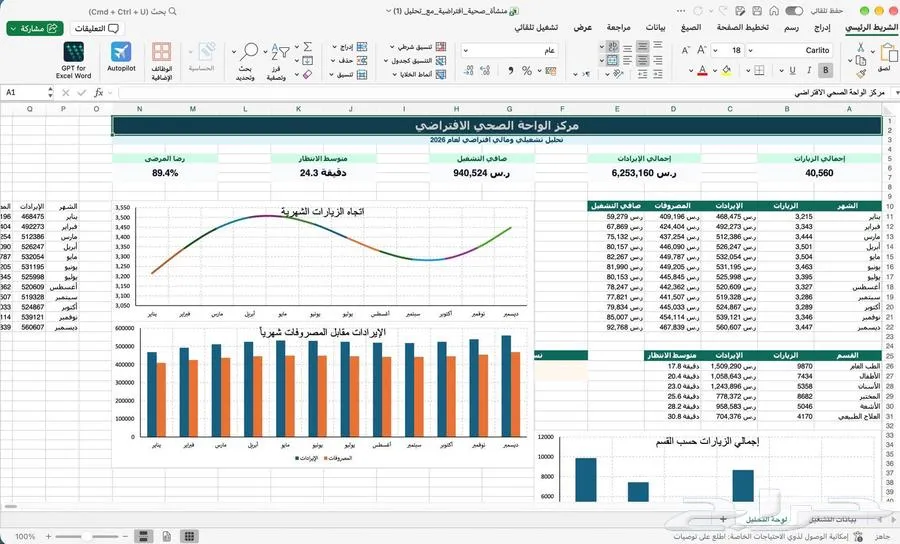Click the Save disk icon in title bar
This screenshot has width=900, height=544.
click(x=757, y=11)
